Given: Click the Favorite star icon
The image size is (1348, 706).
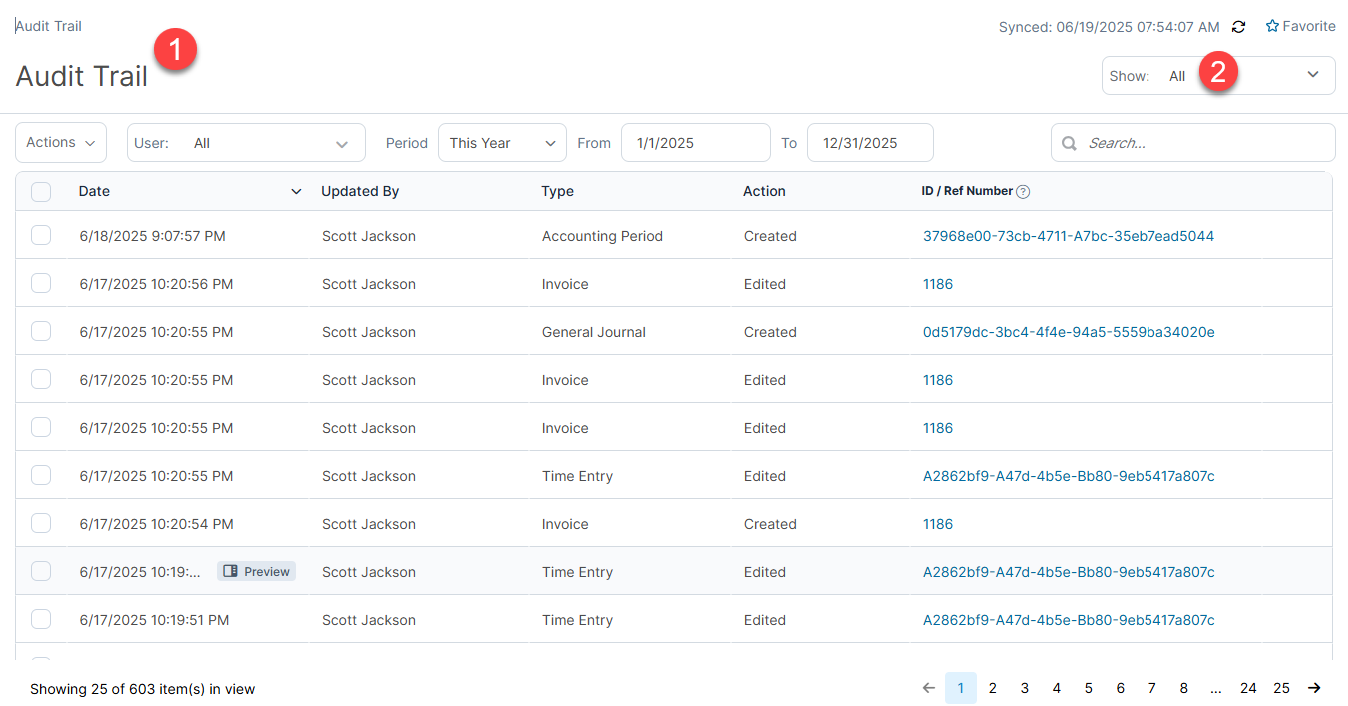Looking at the screenshot, I should click(1271, 26).
